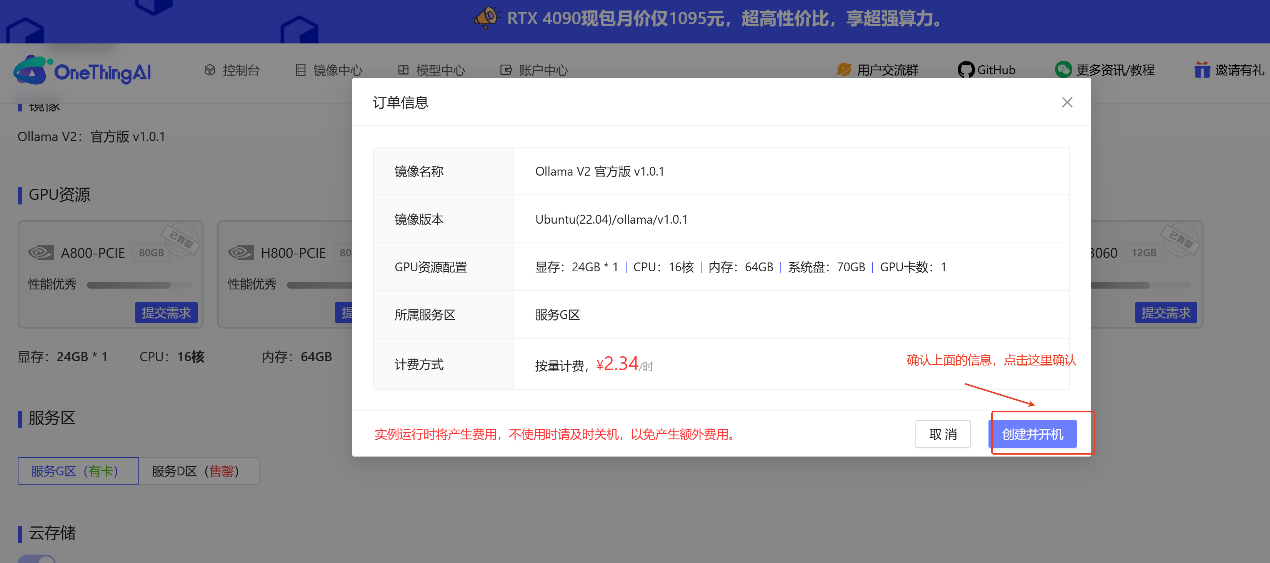Viewport: 1270px width, 563px height.
Task: Click the NVIDIA icon on the A800-PCIE card
Action: coord(42,253)
